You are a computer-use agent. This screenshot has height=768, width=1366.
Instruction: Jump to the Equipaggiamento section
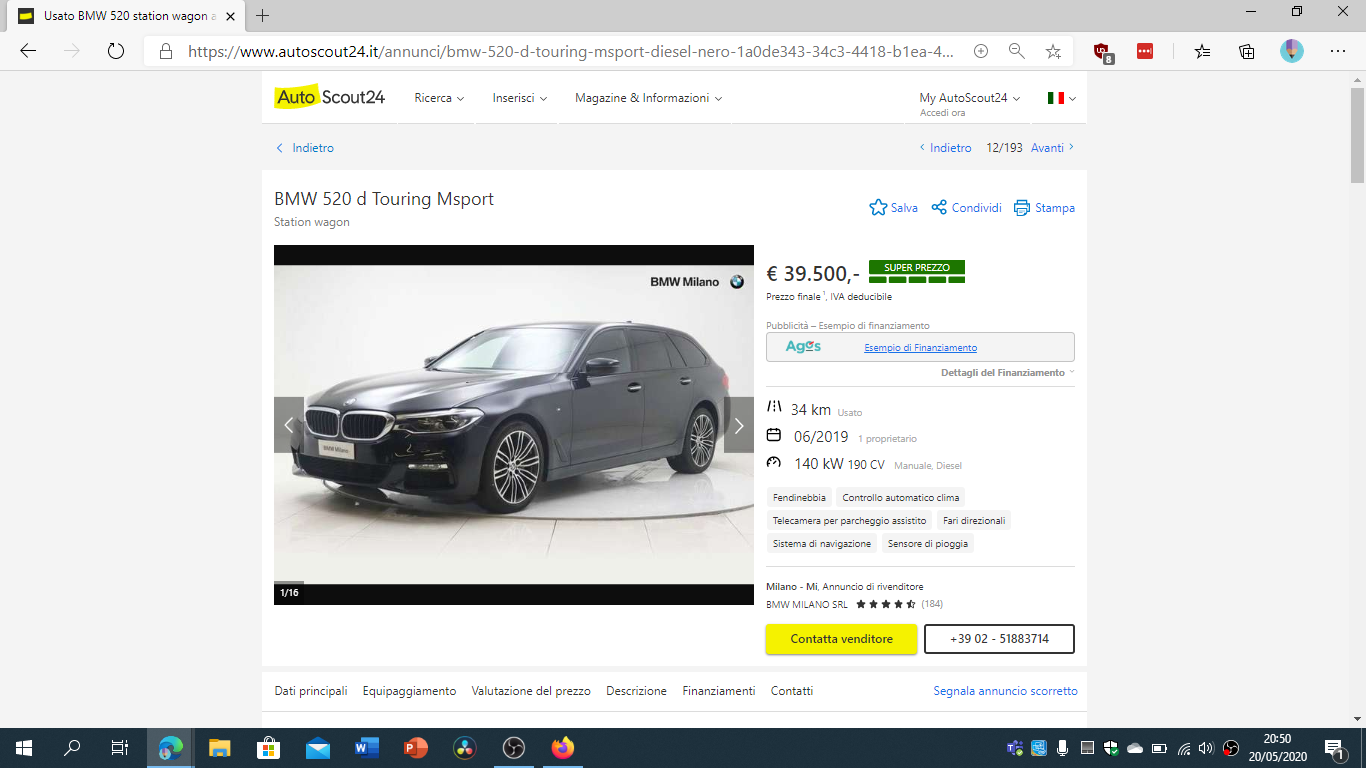point(410,691)
